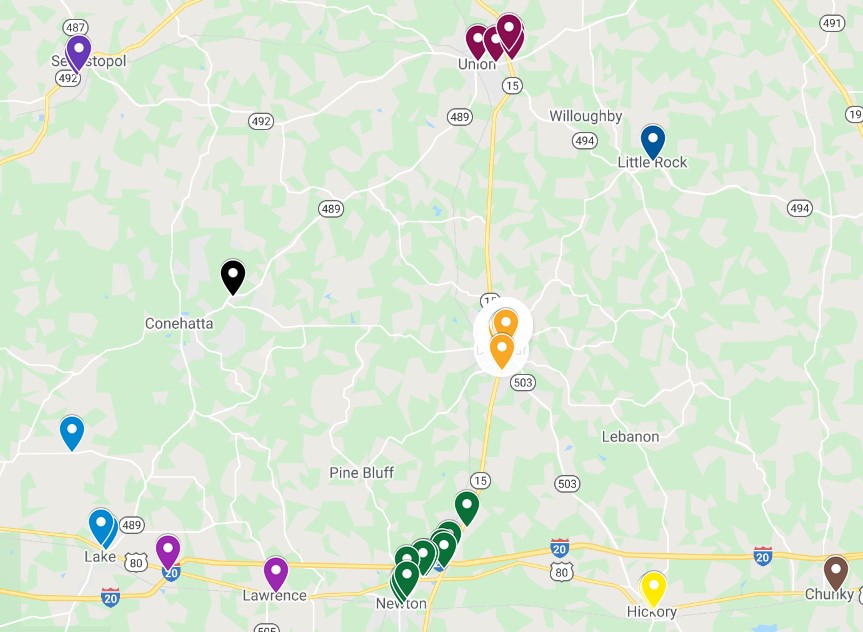
Task: Click the lower orange highlighted pin
Action: [502, 351]
